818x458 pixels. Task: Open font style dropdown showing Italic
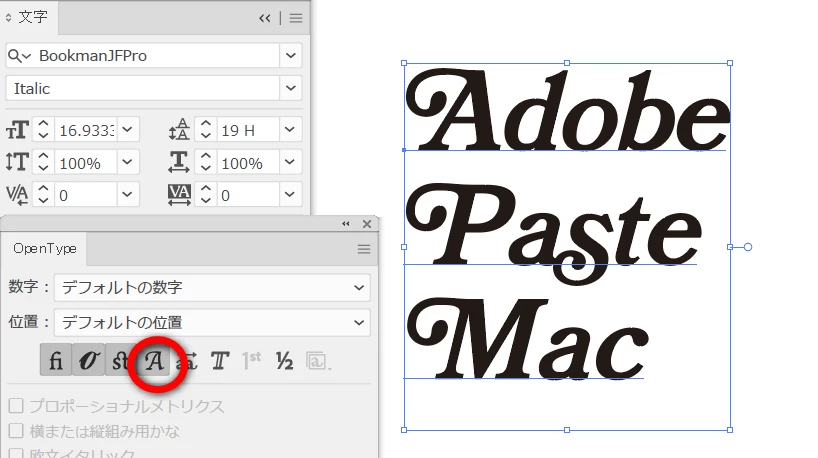tap(291, 88)
